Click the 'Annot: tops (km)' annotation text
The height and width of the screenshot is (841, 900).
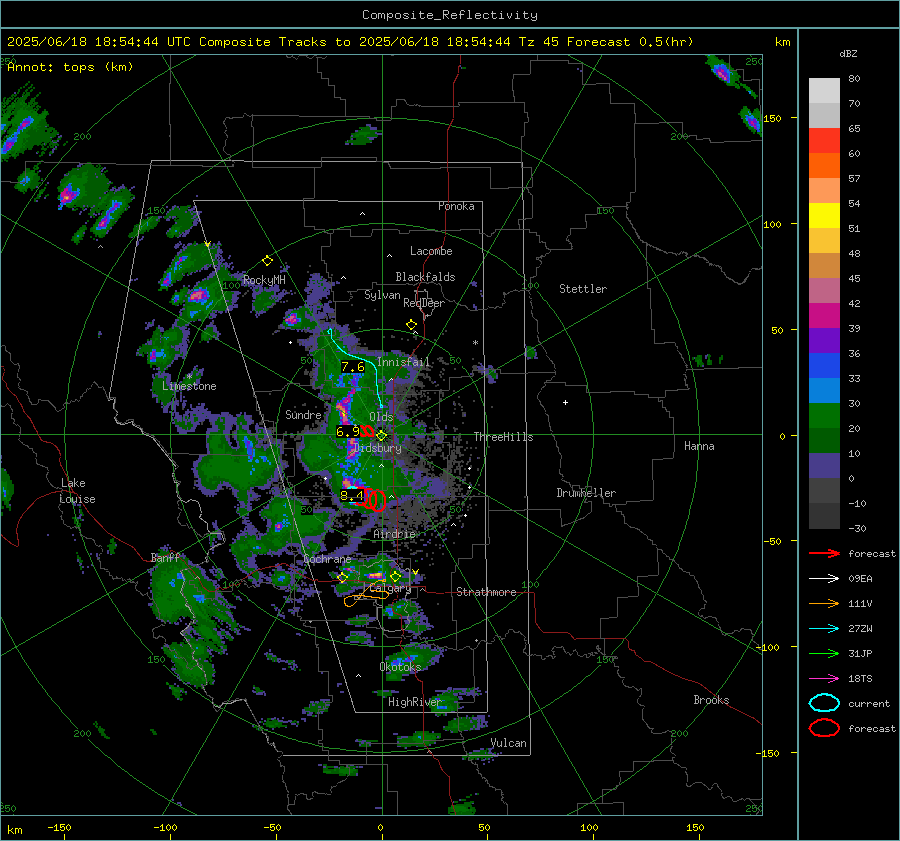pyautogui.click(x=70, y=67)
